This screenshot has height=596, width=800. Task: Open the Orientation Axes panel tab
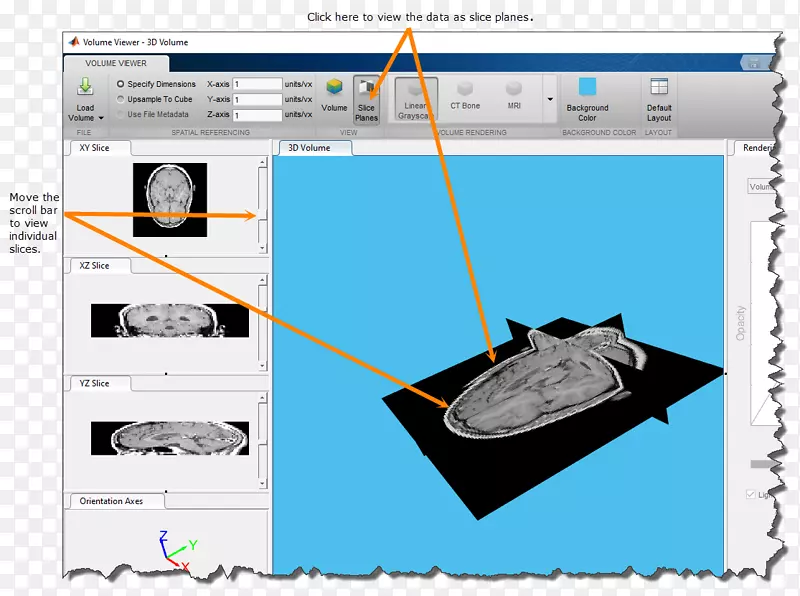(x=111, y=501)
